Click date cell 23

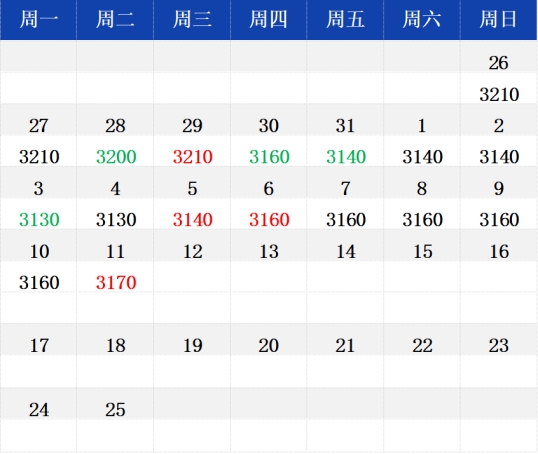point(499,346)
